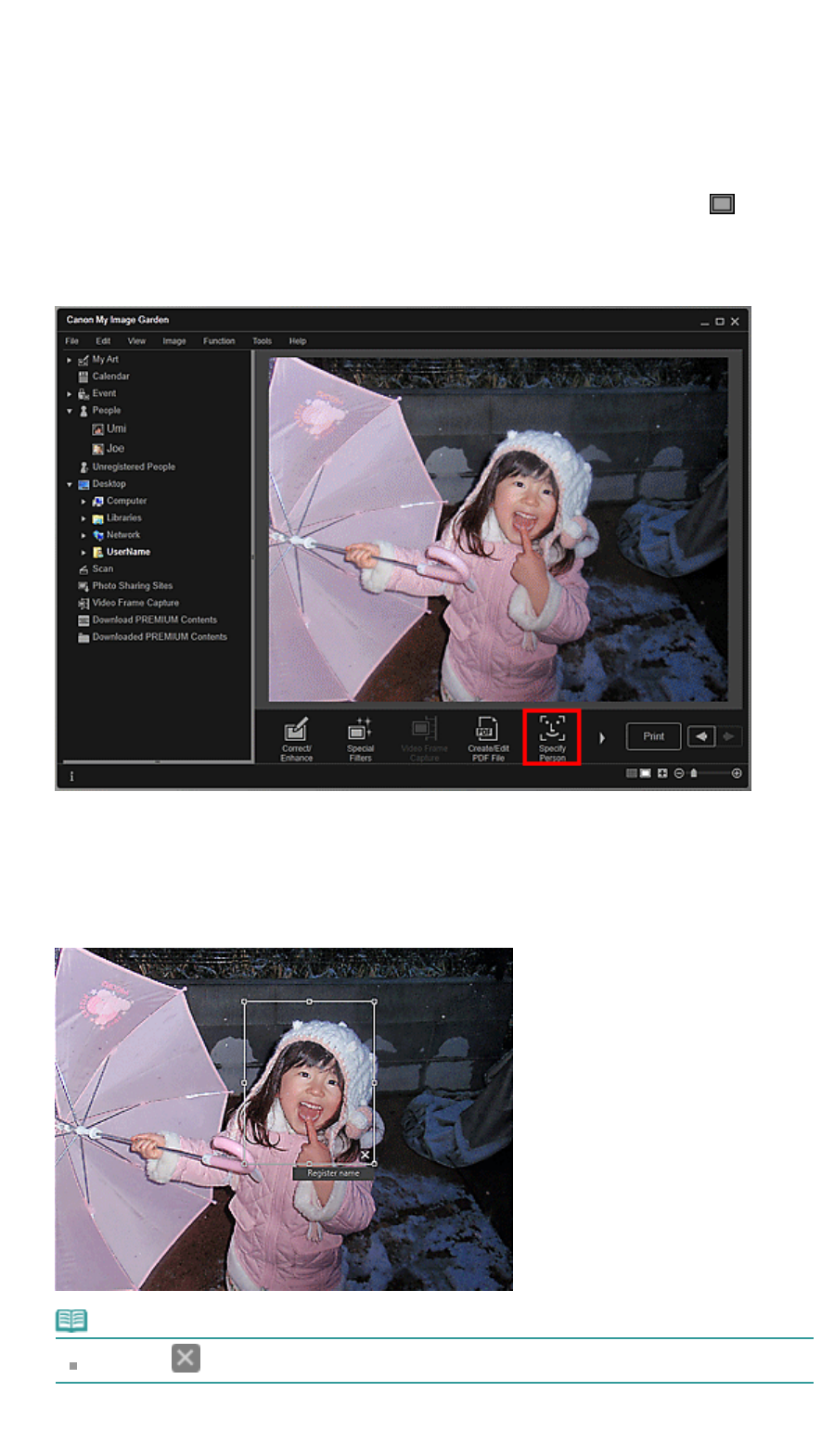Collapse the People node

[x=69, y=411]
